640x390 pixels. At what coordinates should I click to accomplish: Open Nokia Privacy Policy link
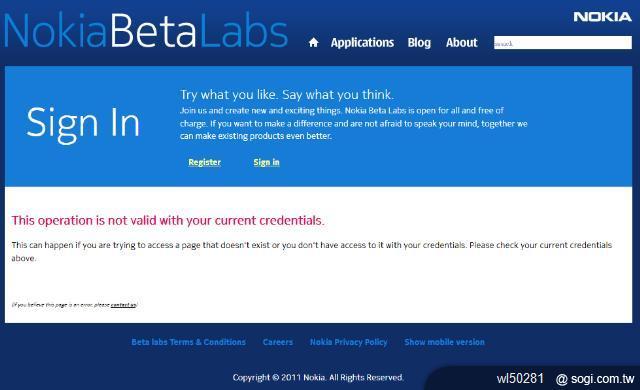coord(349,342)
